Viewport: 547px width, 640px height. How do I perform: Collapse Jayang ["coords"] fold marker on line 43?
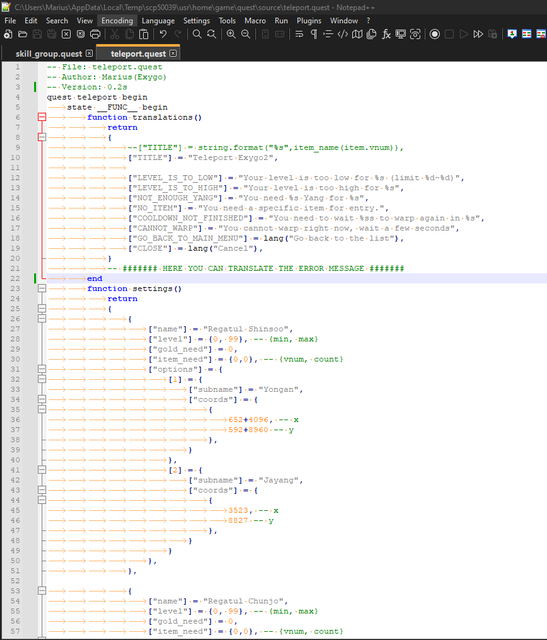click(42, 490)
